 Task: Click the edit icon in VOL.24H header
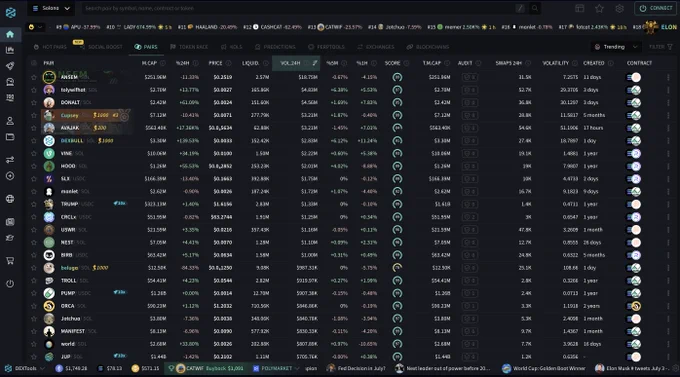tap(315, 63)
